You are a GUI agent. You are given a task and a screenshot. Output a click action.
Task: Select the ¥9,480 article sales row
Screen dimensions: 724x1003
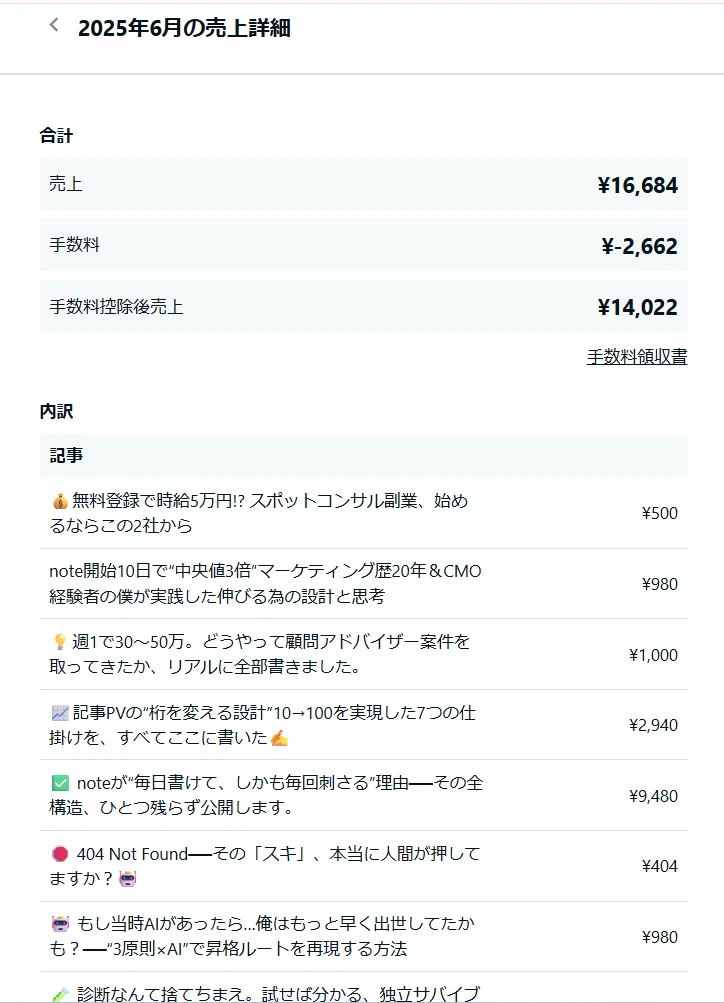364,796
